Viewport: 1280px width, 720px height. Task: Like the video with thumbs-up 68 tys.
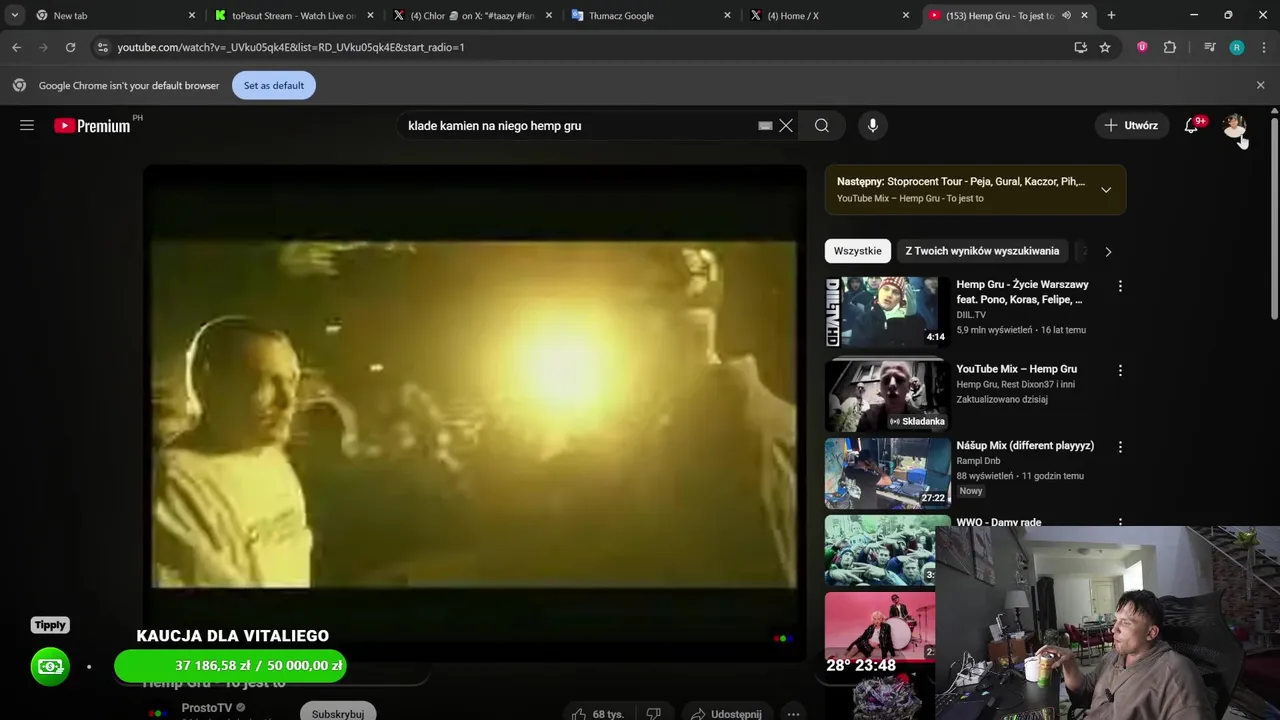click(x=597, y=713)
